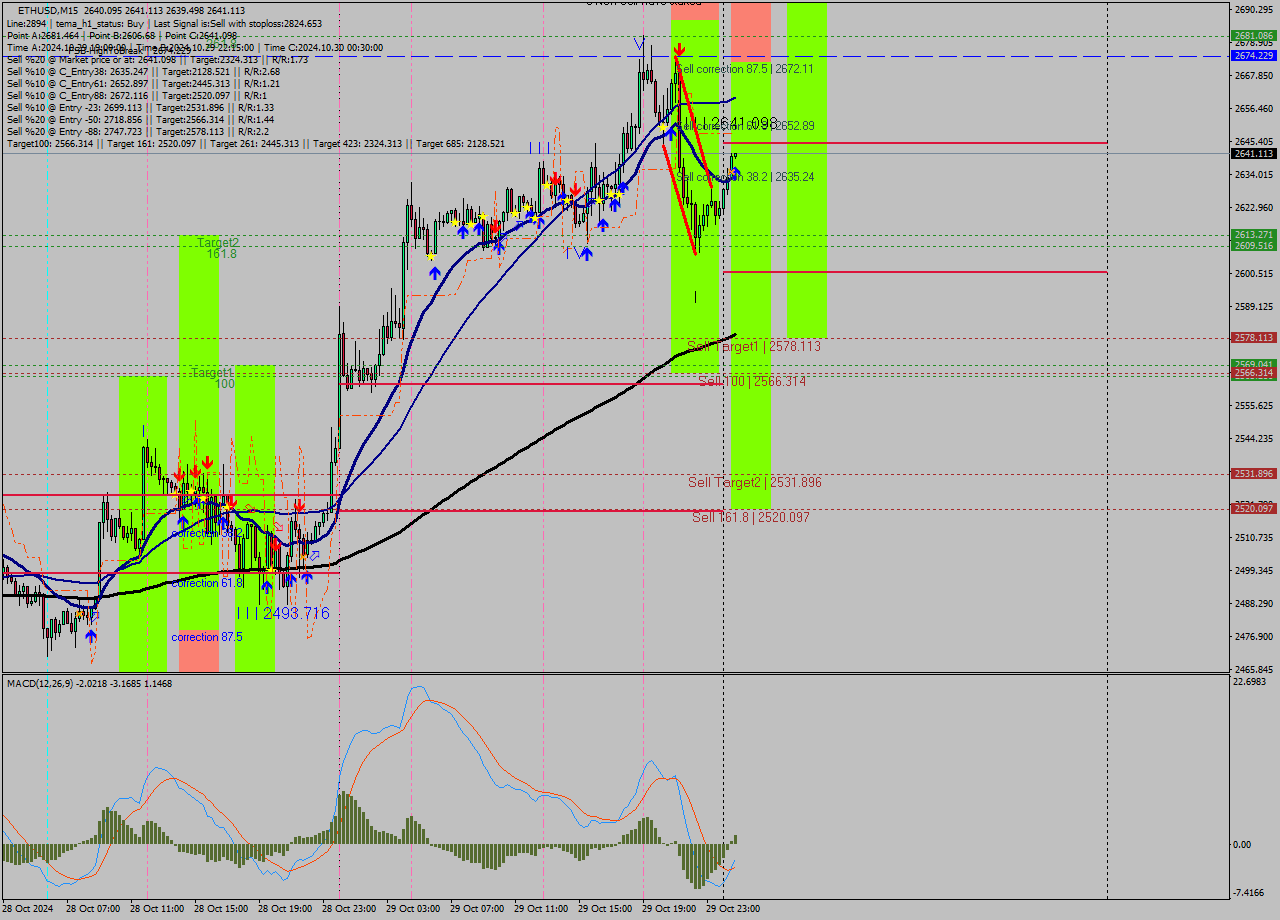The height and width of the screenshot is (920, 1280).
Task: Click the 28 Oct 2024 time axis label
Action: pyautogui.click(x=28, y=909)
